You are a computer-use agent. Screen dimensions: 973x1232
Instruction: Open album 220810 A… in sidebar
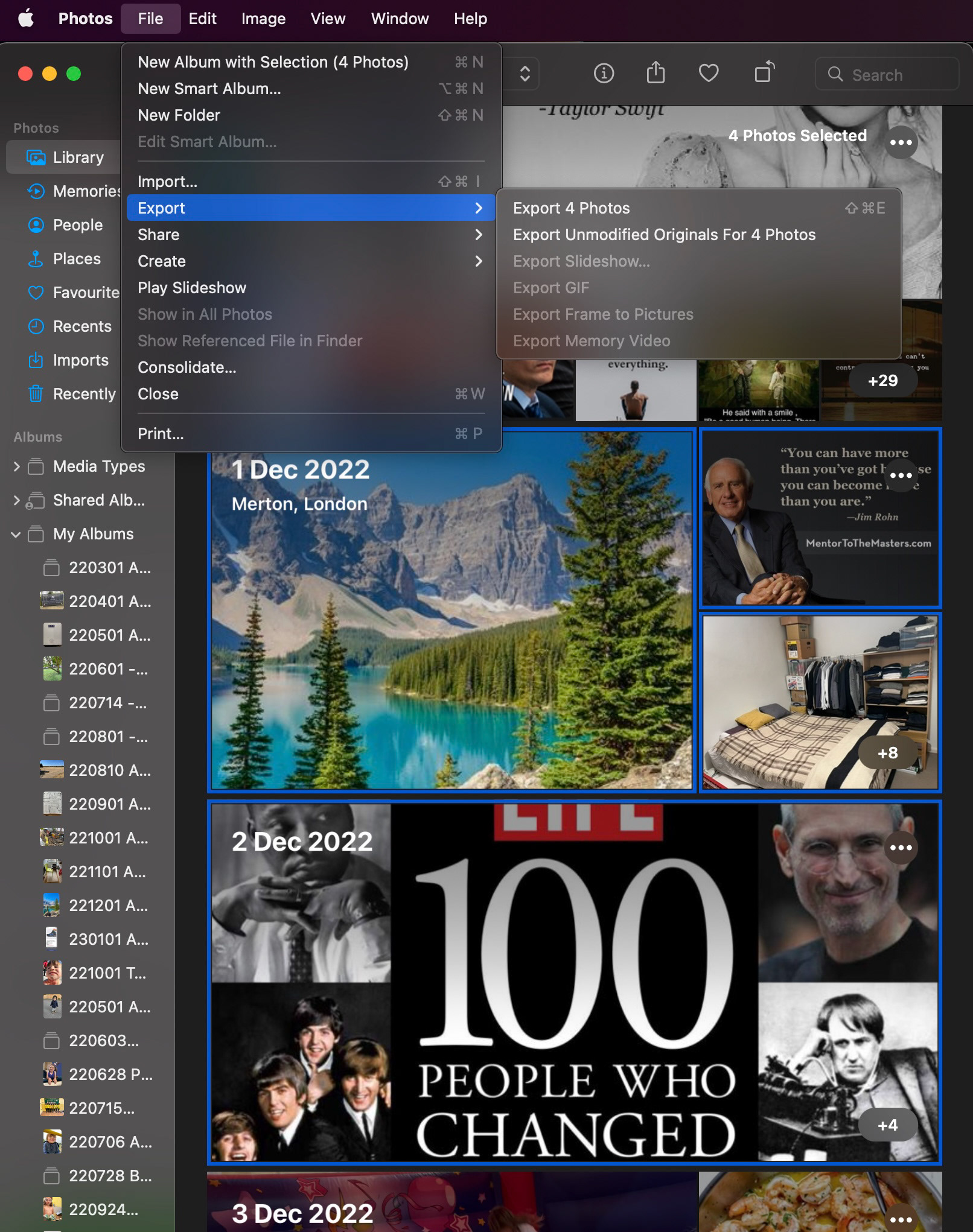tap(97, 770)
